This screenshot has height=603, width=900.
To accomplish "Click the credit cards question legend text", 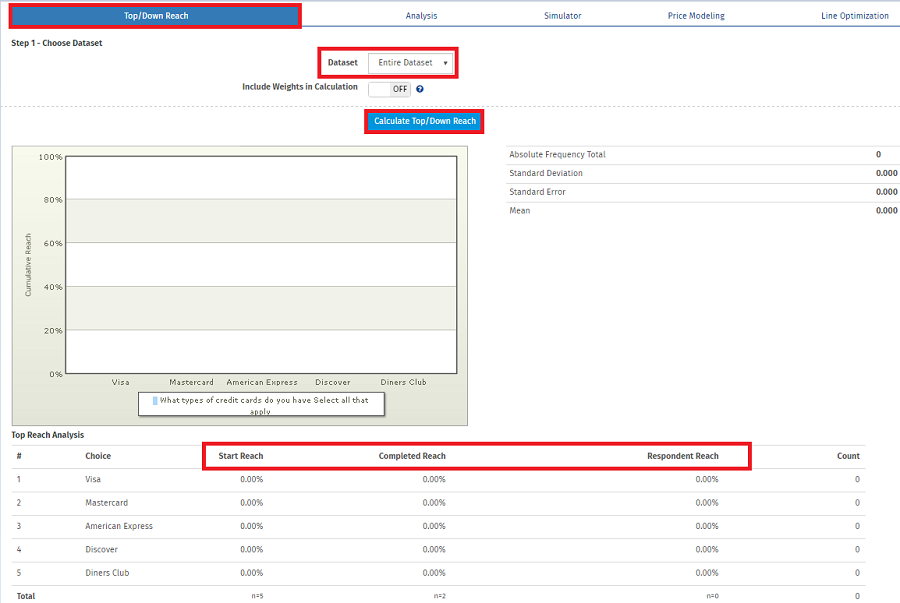I will pyautogui.click(x=264, y=405).
